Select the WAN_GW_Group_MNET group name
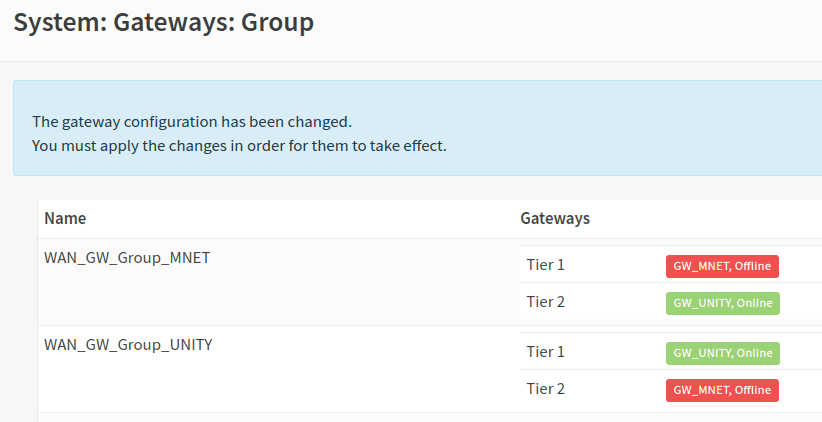822x422 pixels. 127,258
